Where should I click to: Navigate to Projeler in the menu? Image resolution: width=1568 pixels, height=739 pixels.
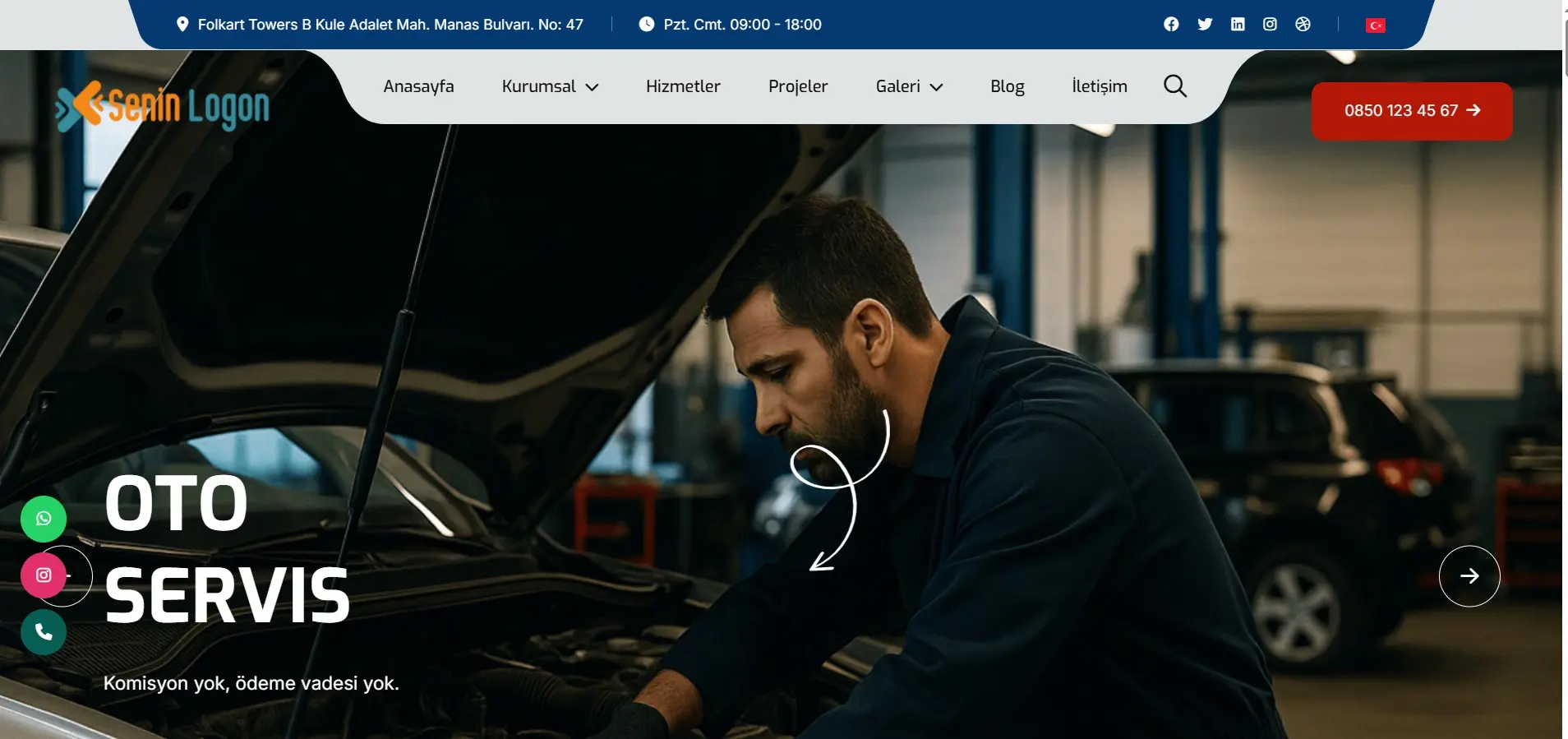(798, 86)
